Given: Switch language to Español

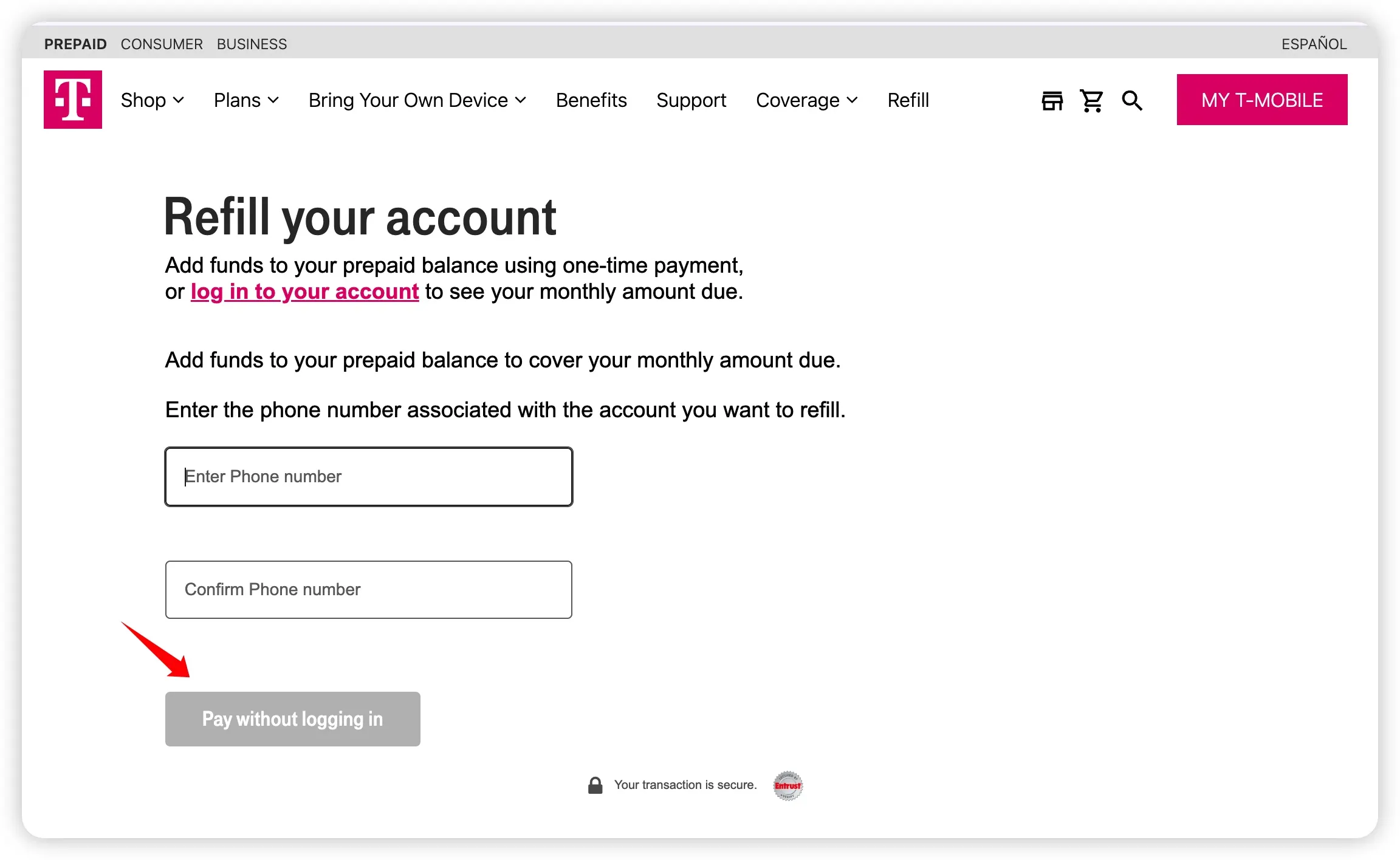Looking at the screenshot, I should (x=1314, y=44).
